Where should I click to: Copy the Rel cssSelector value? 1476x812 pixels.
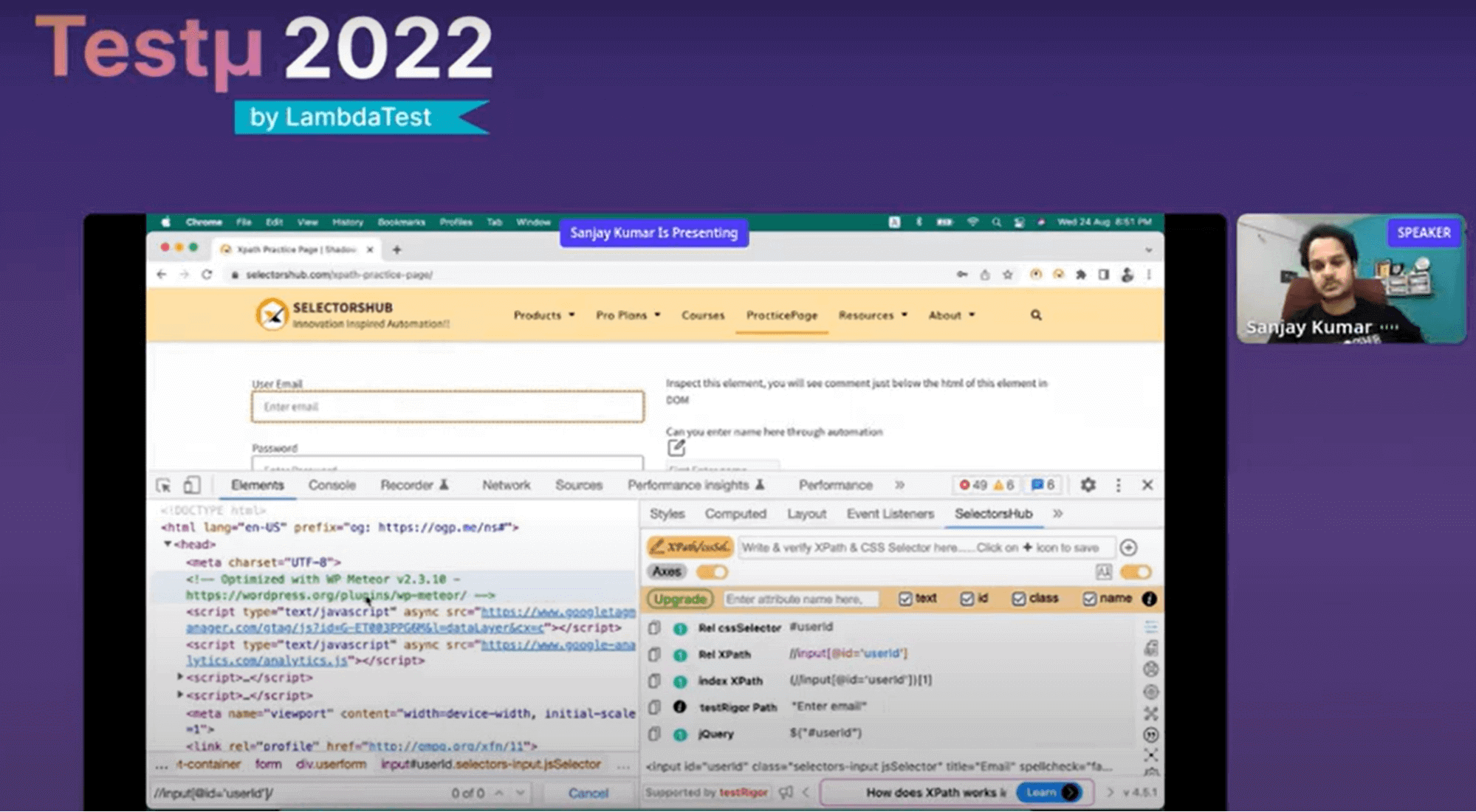654,627
